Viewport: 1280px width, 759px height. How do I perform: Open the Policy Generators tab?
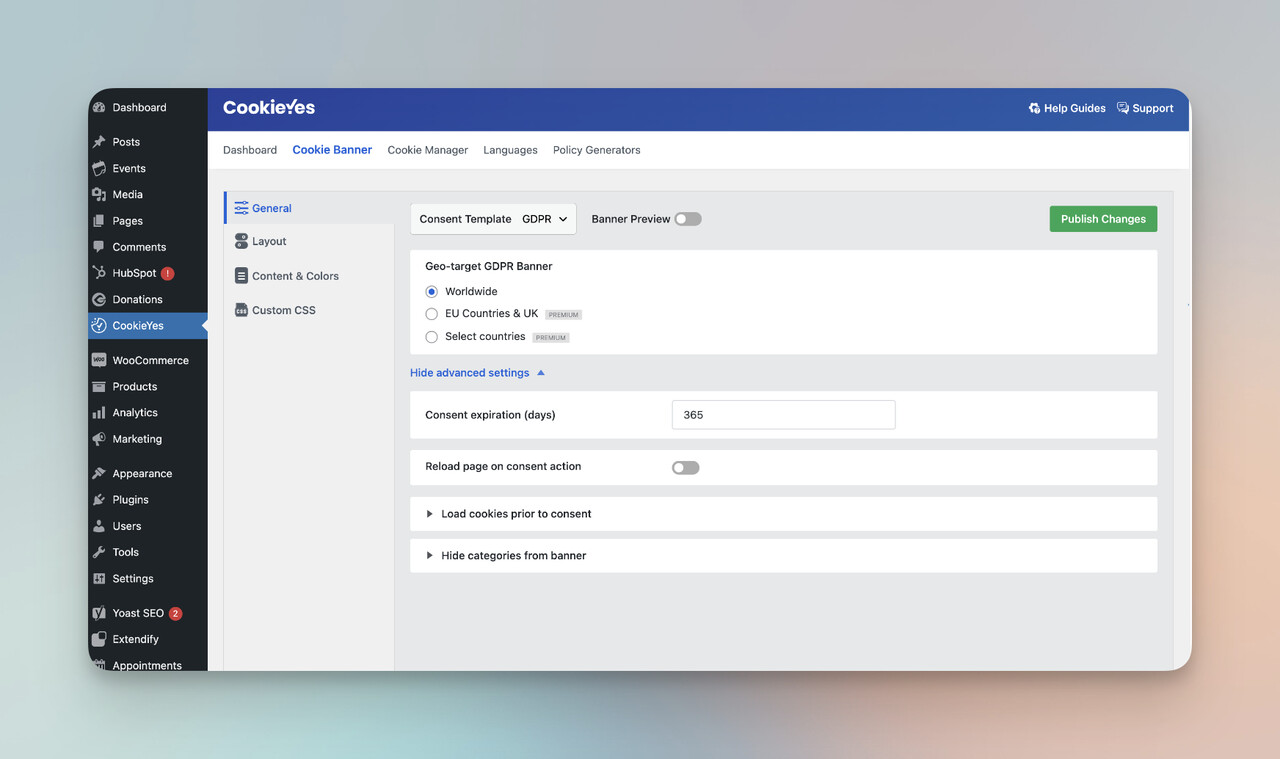click(x=597, y=150)
